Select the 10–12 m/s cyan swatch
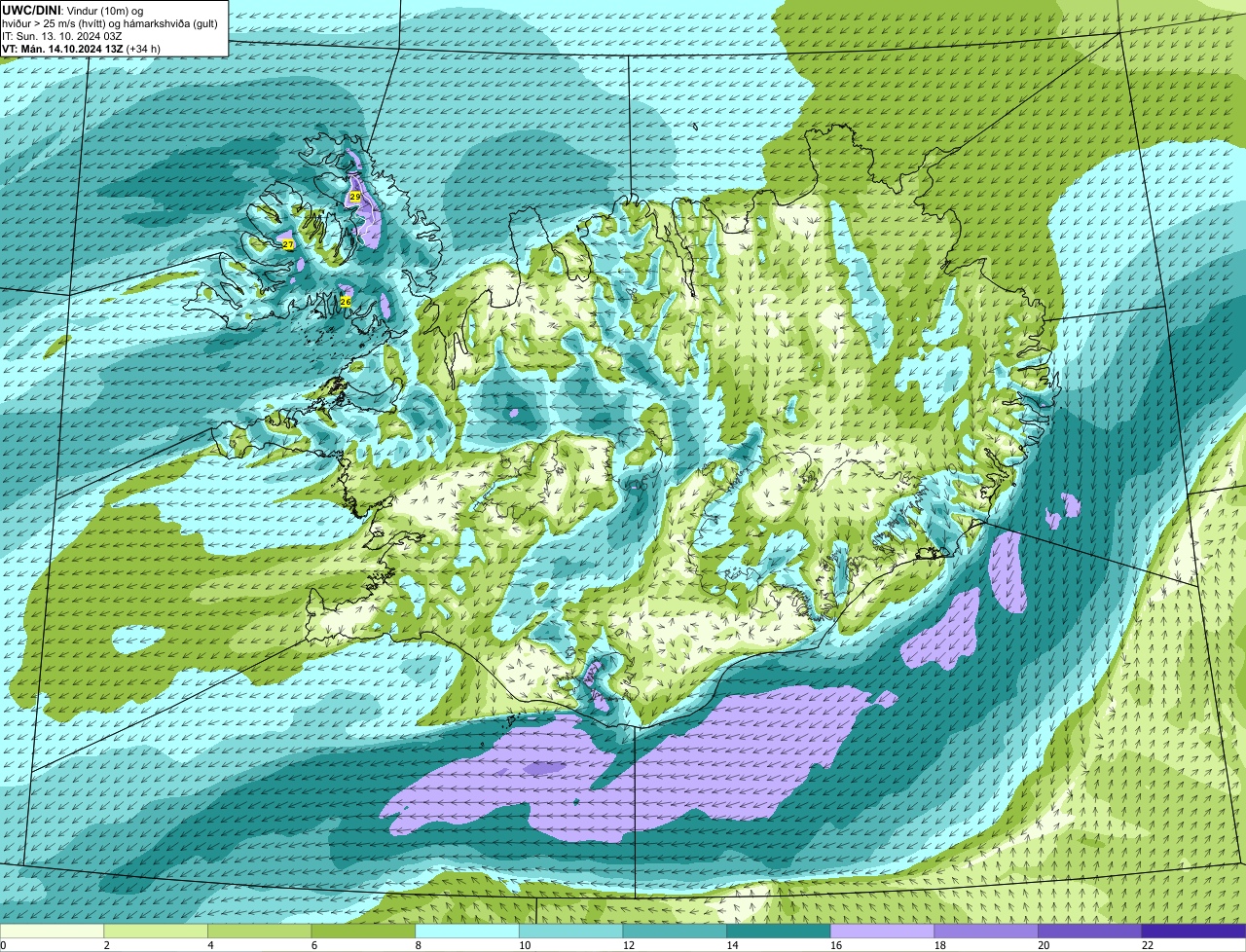The width and height of the screenshot is (1246, 952). (570, 932)
